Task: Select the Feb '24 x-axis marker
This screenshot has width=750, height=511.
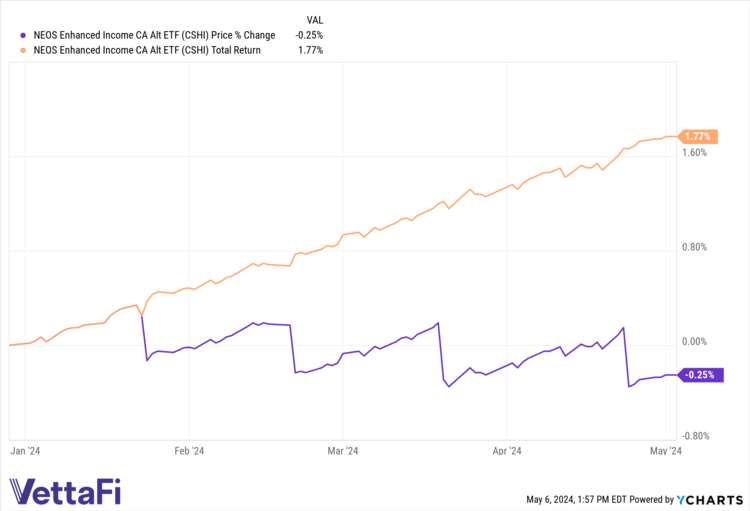Action: click(x=189, y=451)
